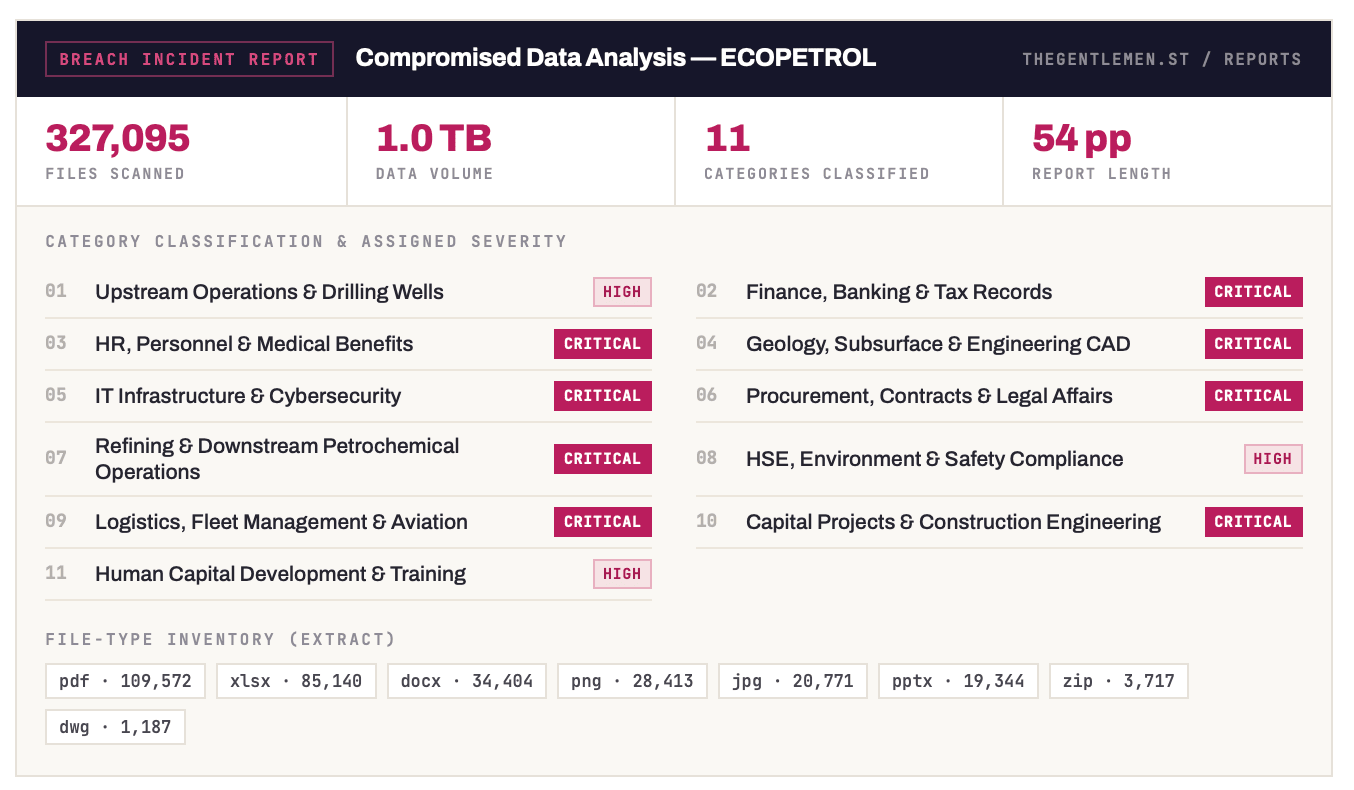Click CRITICAL badge for Capital Projects & Construction
1354x790 pixels.
coord(1254,522)
